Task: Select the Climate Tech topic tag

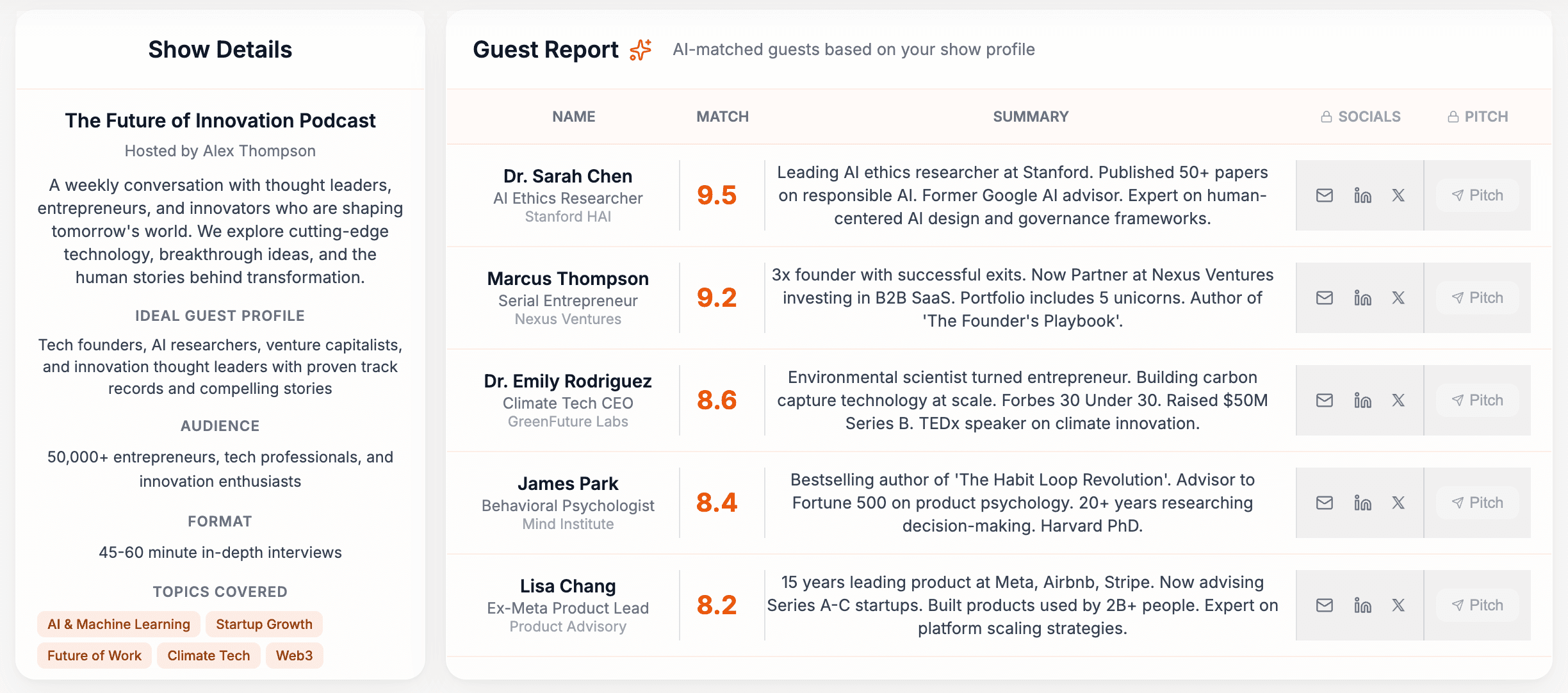Action: pos(208,656)
